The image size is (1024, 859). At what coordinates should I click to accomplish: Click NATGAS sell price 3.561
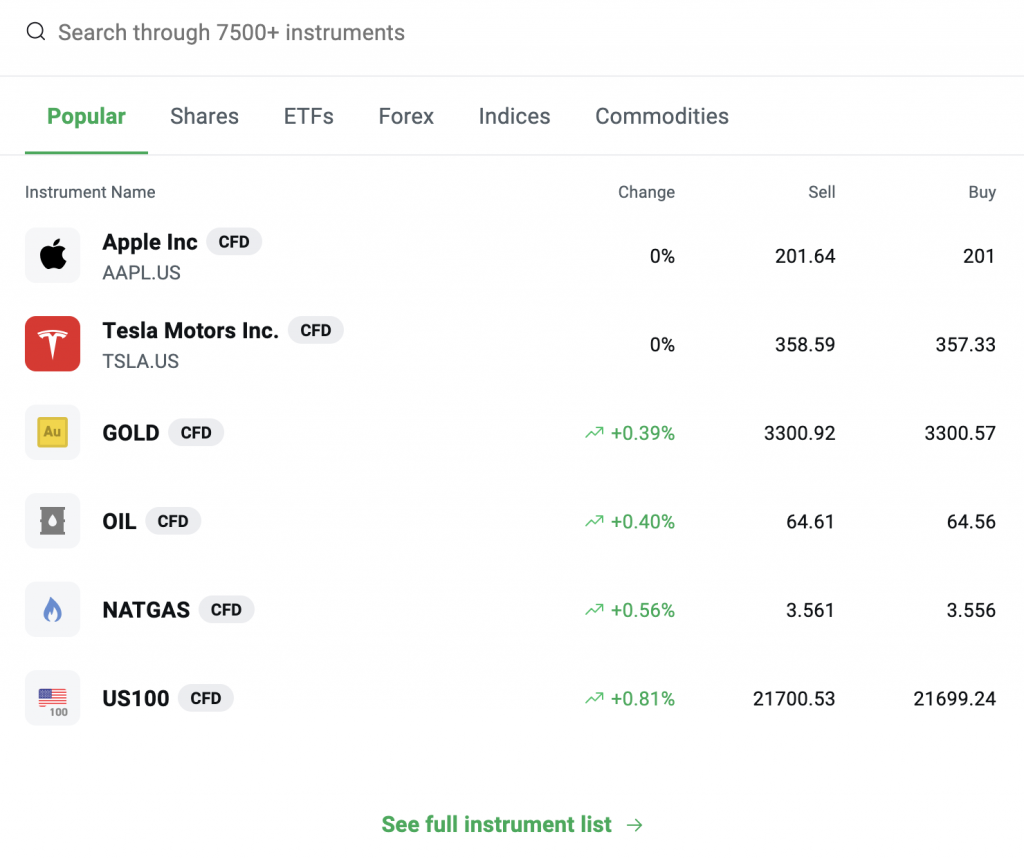[x=810, y=610]
